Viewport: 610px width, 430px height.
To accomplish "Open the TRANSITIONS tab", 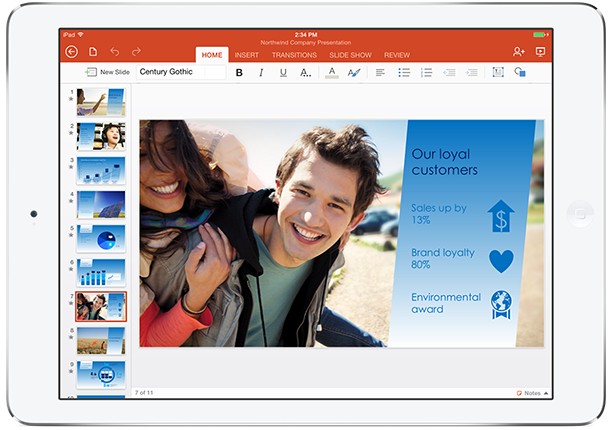I will pos(294,55).
